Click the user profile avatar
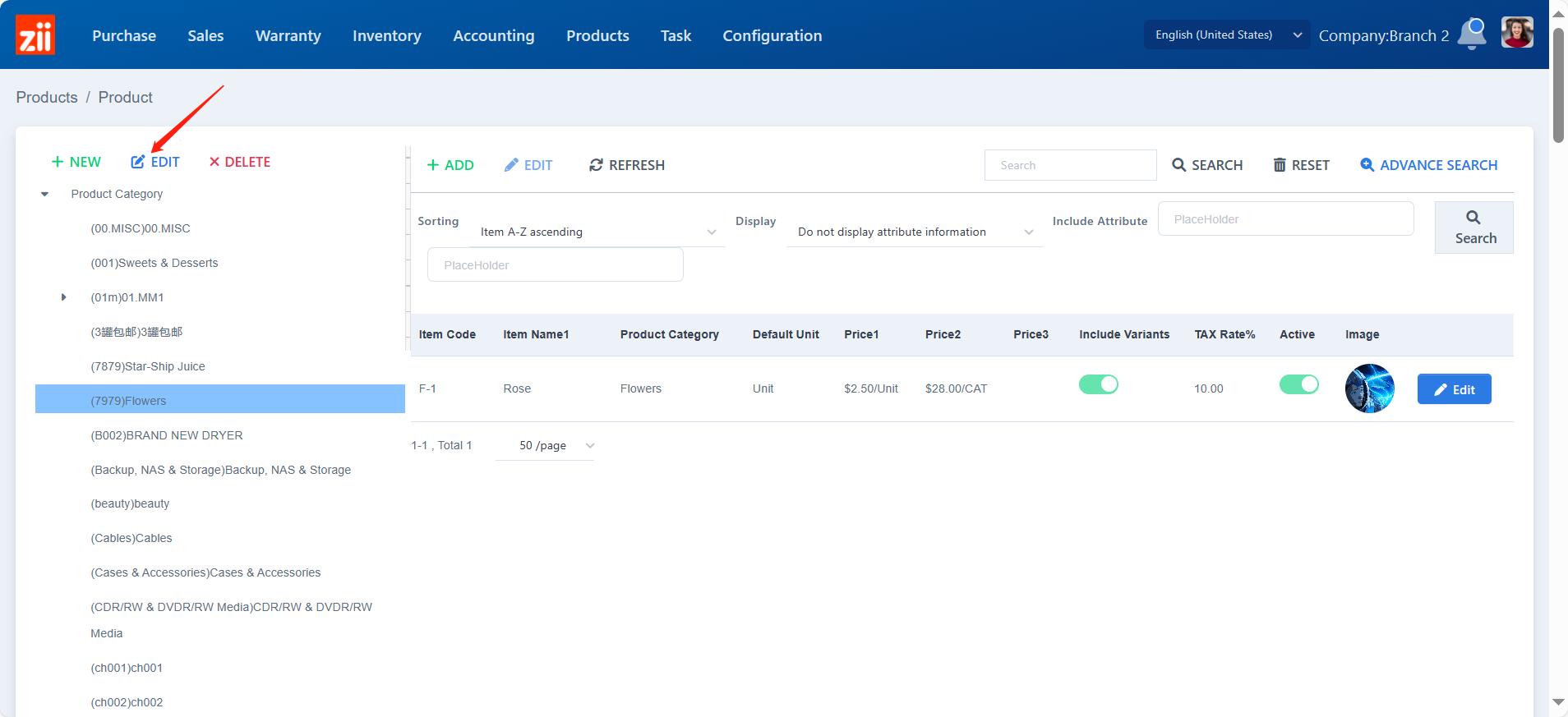Viewport: 1568px width, 717px height. coord(1516,34)
